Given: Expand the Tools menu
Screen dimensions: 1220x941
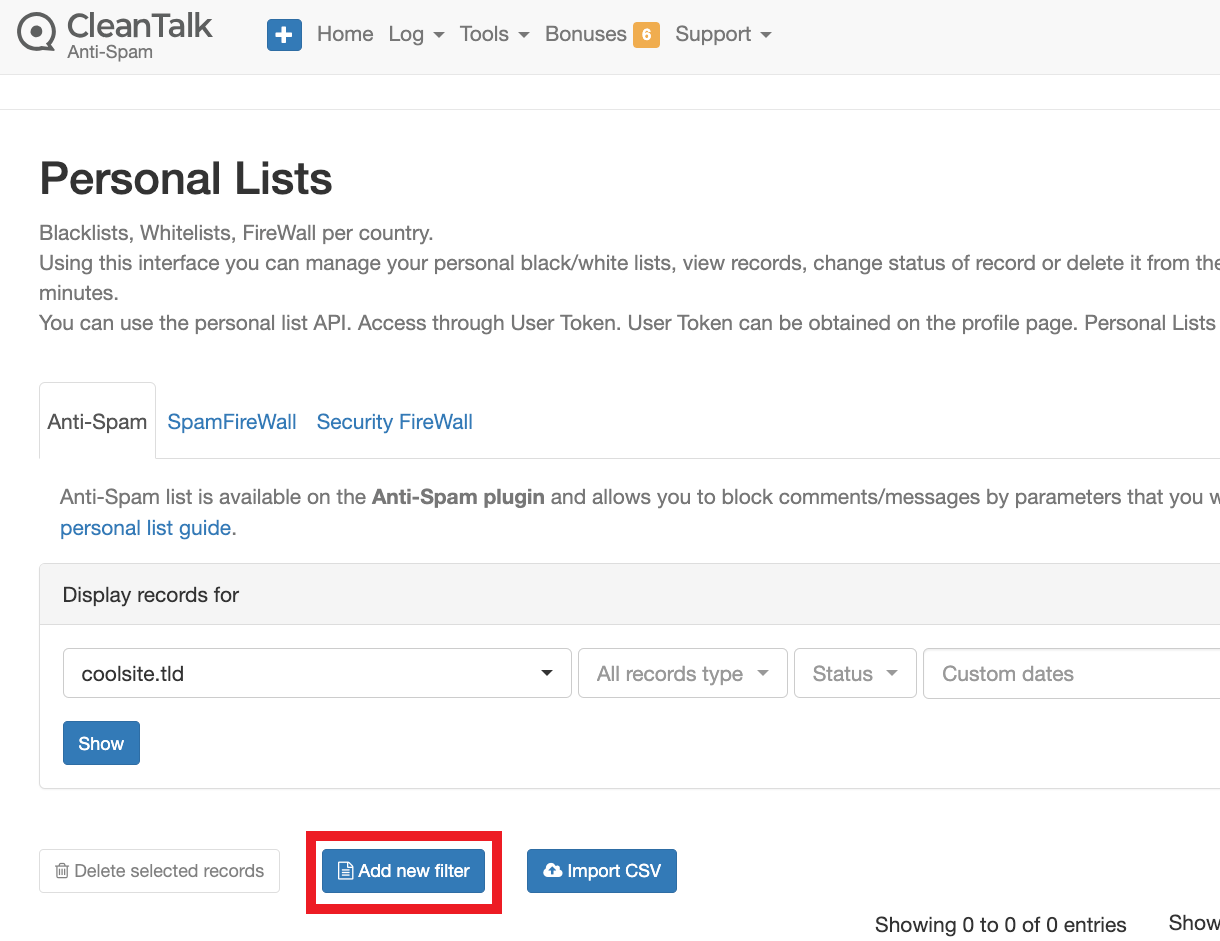Looking at the screenshot, I should point(494,34).
